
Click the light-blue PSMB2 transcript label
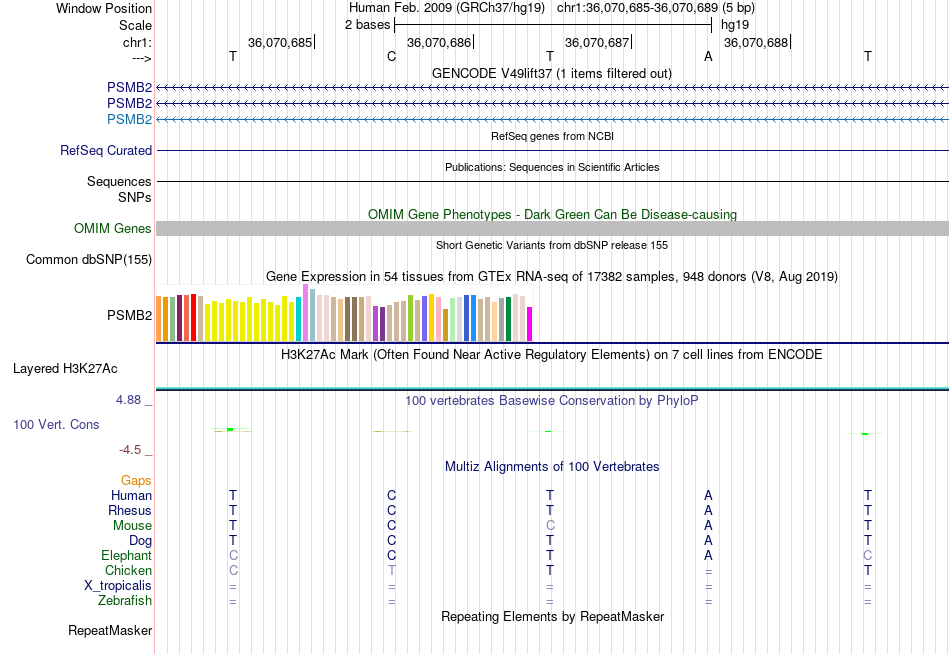point(129,119)
